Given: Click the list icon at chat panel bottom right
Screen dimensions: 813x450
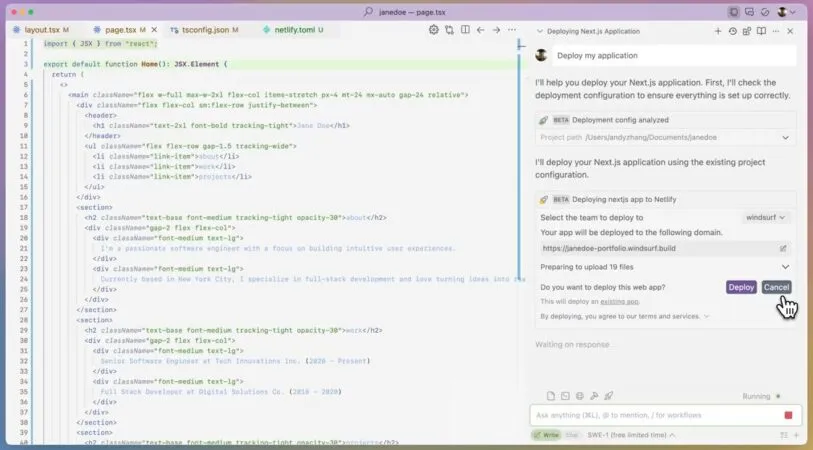Looking at the screenshot, I should point(784,435).
